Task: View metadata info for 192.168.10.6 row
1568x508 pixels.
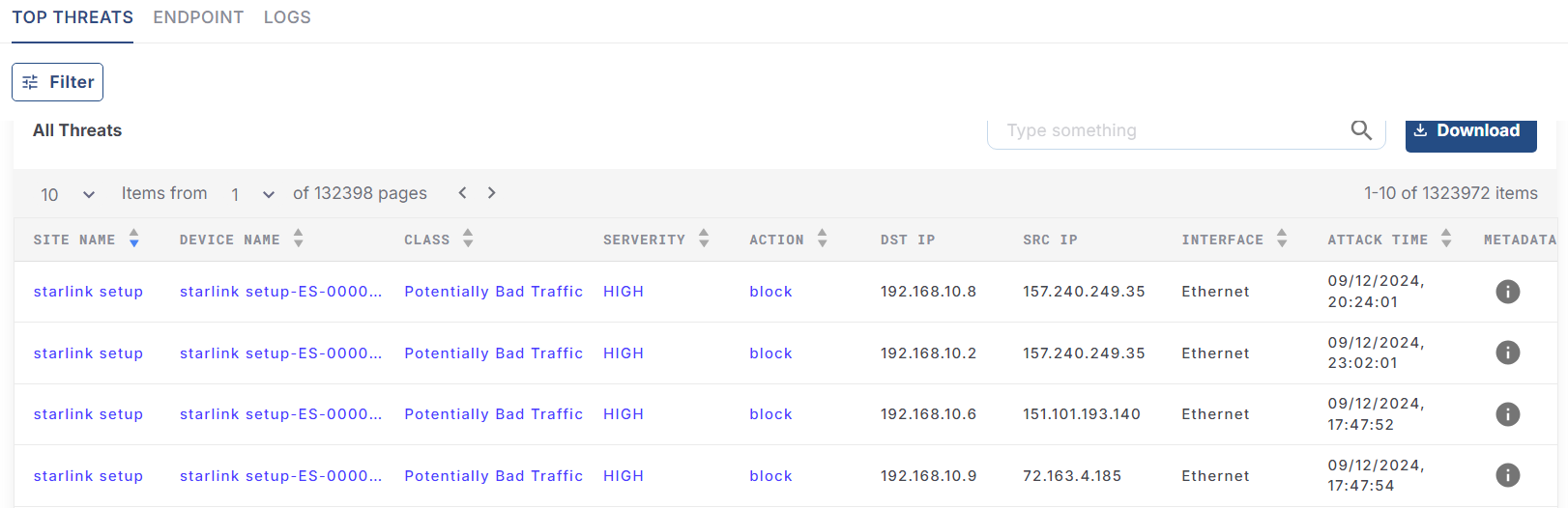Action: pyautogui.click(x=1508, y=414)
